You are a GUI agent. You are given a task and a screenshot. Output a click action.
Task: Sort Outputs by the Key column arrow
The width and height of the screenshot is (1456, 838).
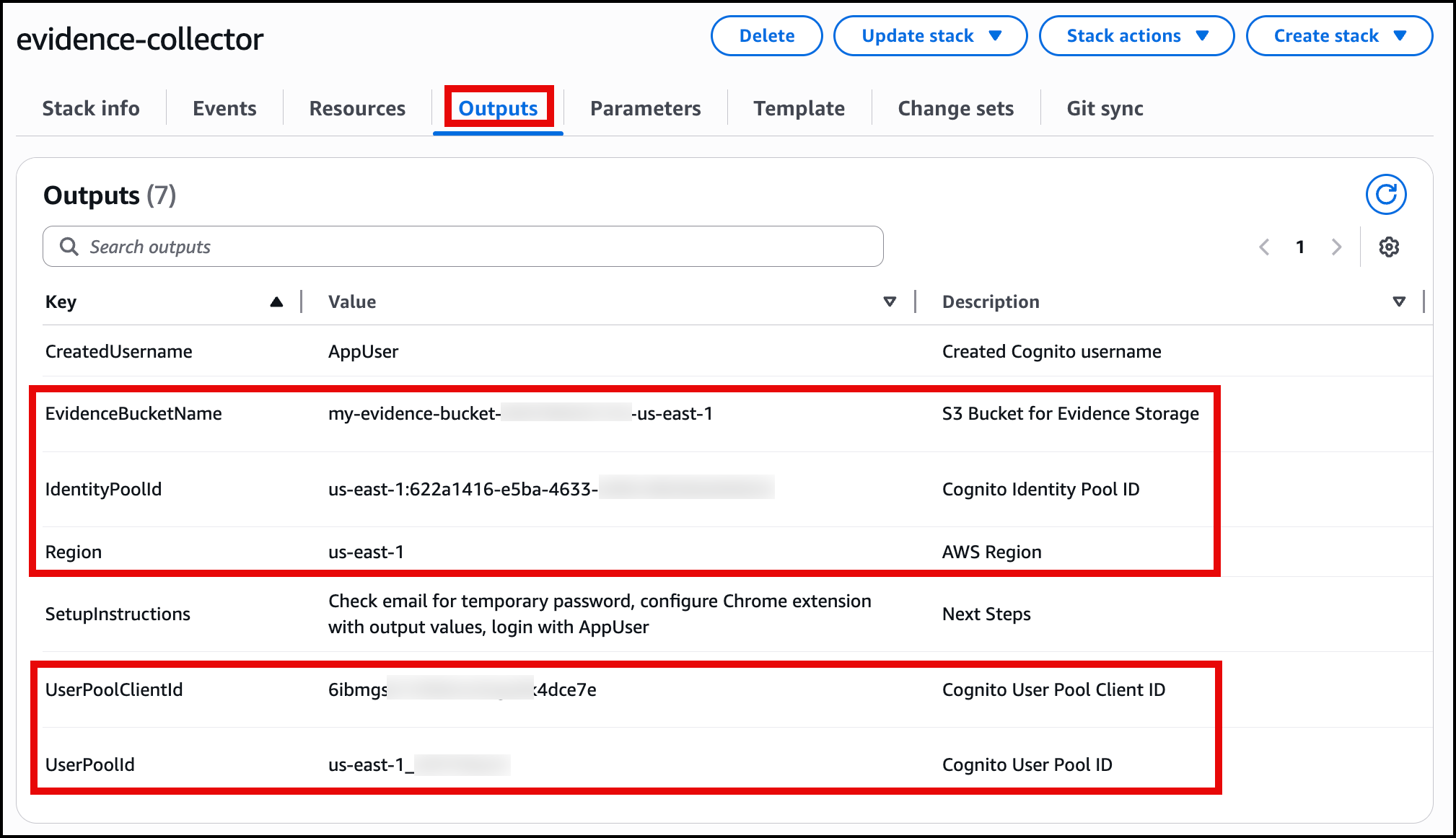[x=277, y=301]
